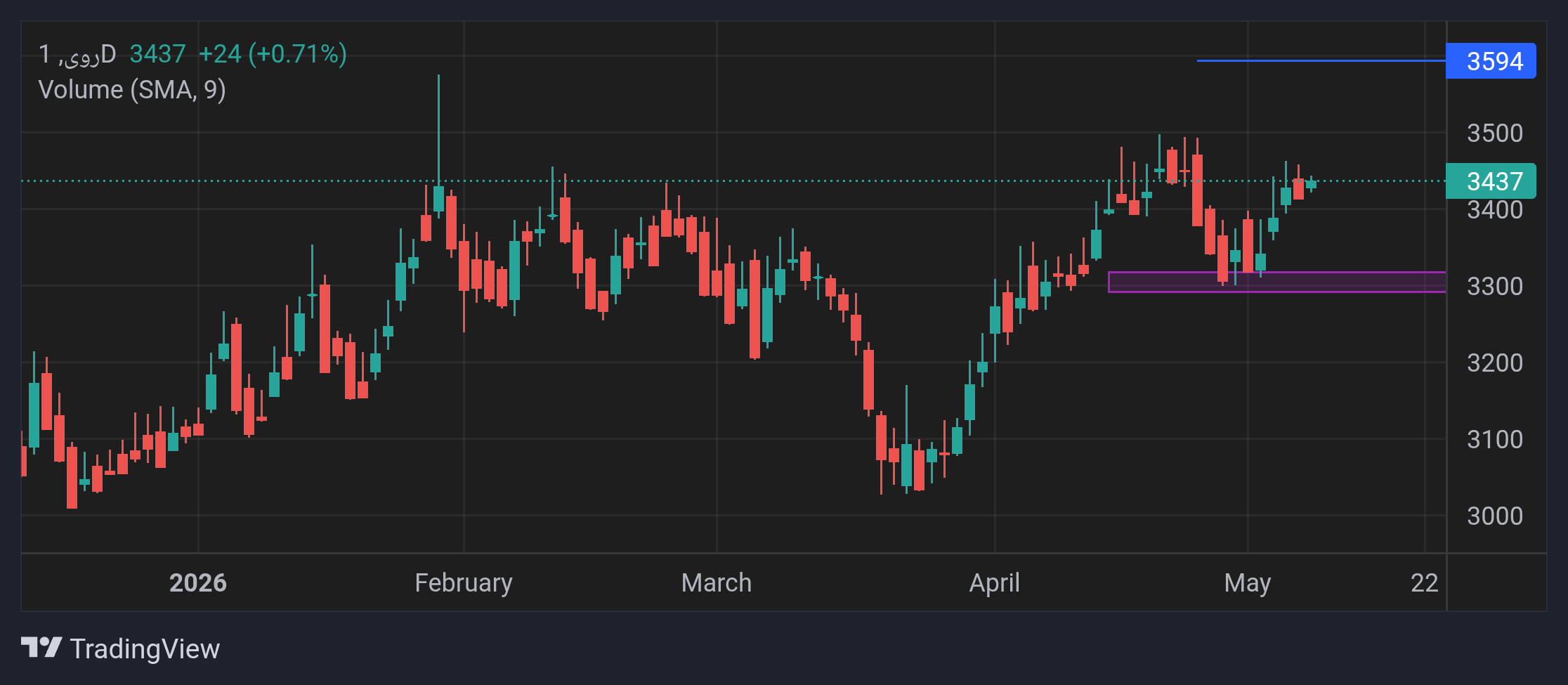The height and width of the screenshot is (685, 1568).
Task: Click the 3200 price axis label
Action: coord(1495,363)
